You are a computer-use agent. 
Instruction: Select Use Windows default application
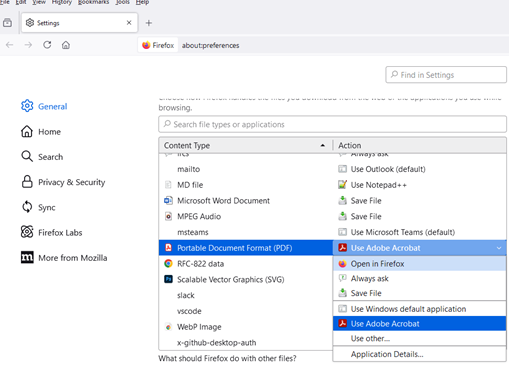419,309
